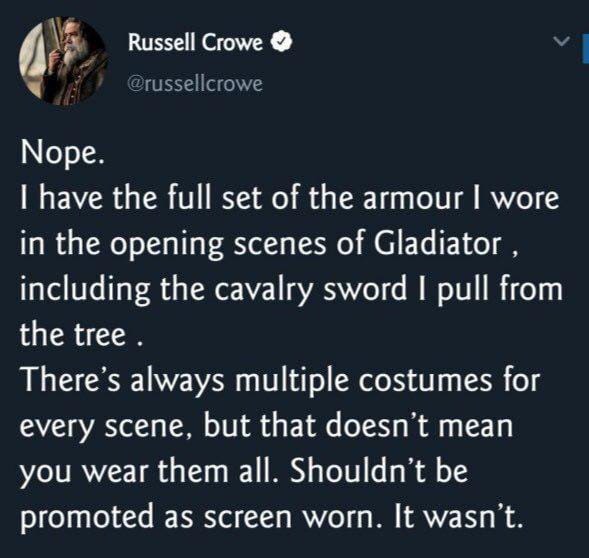589x558 pixels.
Task: Click the Russell Crowe display name
Action: point(195,42)
